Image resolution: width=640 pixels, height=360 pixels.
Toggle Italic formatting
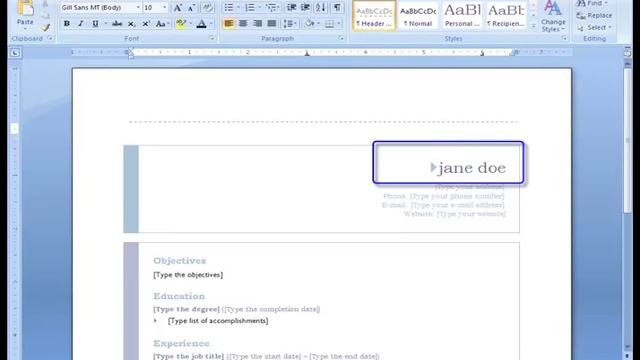(x=81, y=24)
